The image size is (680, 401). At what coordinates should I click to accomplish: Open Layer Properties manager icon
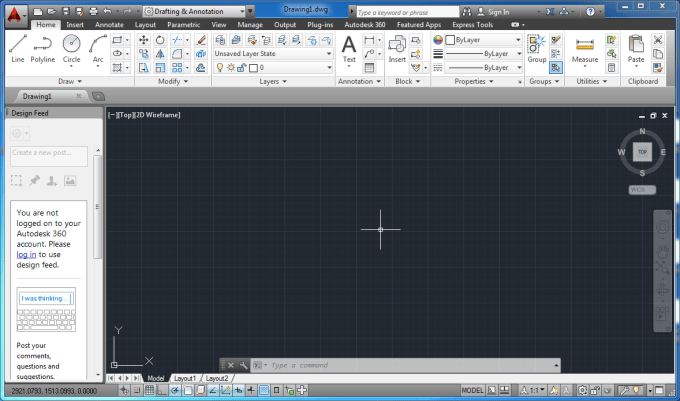tap(220, 40)
